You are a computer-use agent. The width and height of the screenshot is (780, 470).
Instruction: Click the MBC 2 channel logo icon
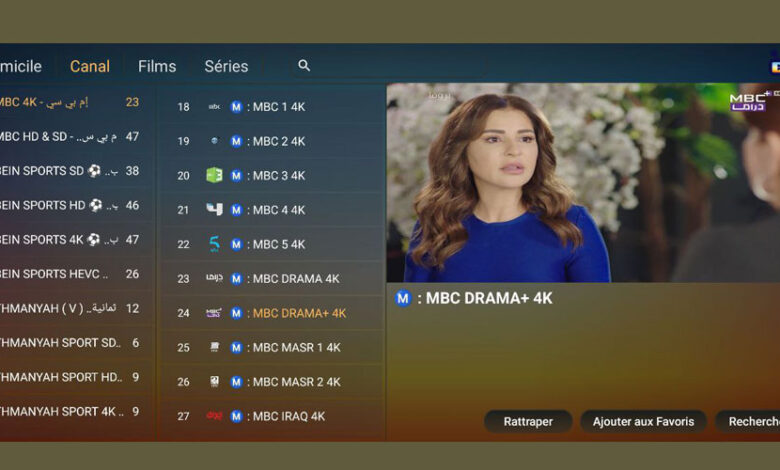tap(214, 141)
